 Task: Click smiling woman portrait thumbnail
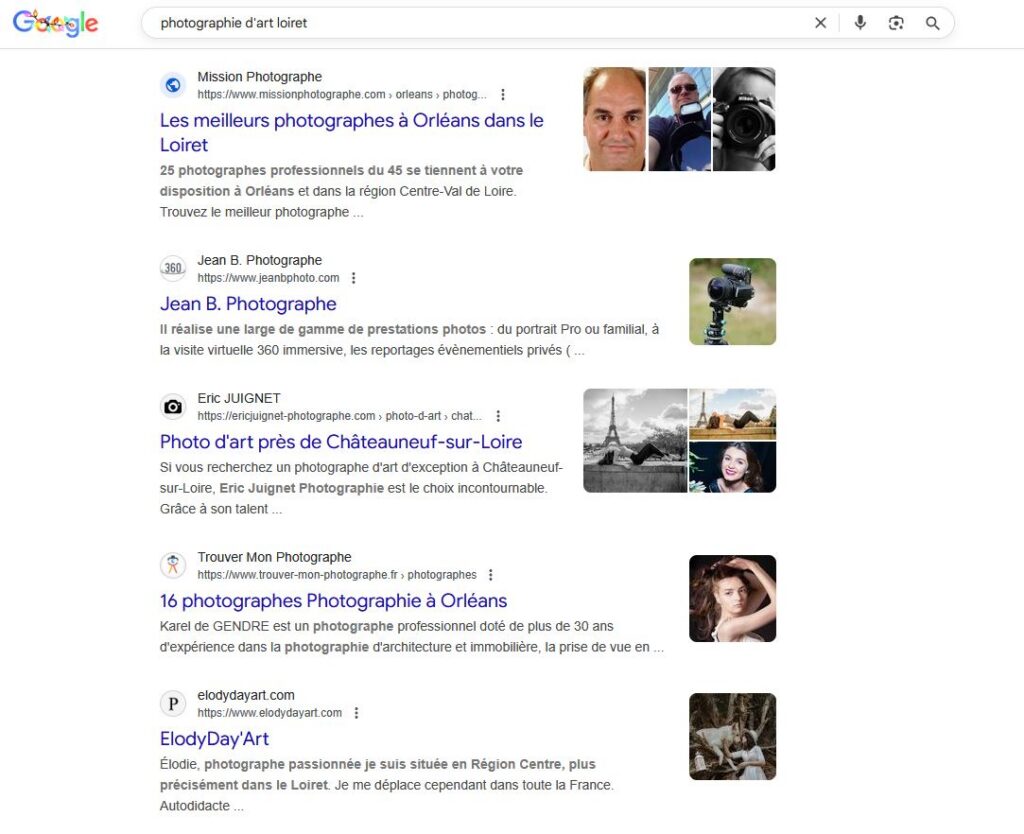coord(733,467)
